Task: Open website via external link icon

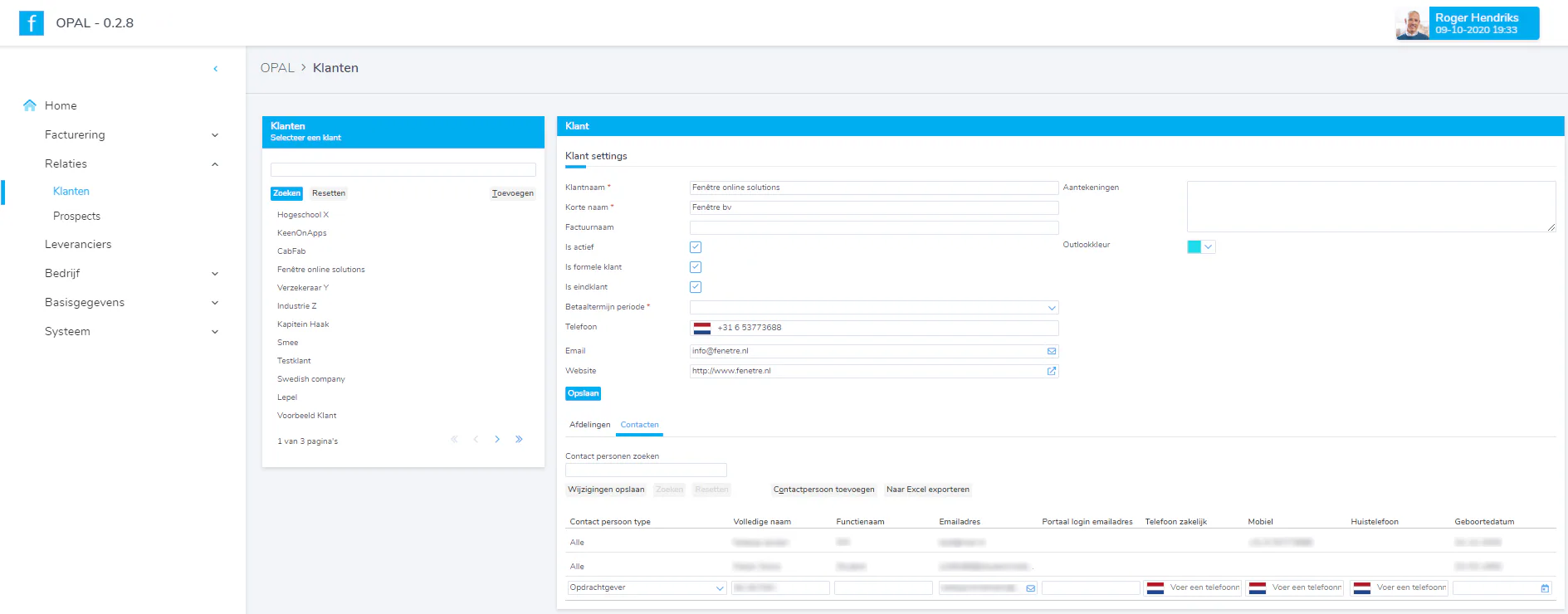Action: (x=1052, y=371)
